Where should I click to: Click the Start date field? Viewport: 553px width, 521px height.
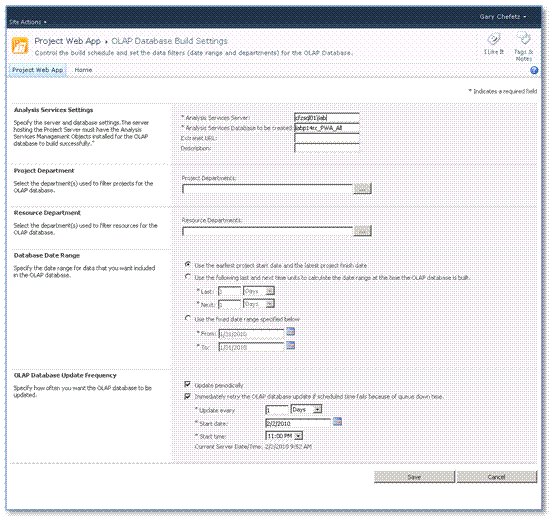(298, 423)
